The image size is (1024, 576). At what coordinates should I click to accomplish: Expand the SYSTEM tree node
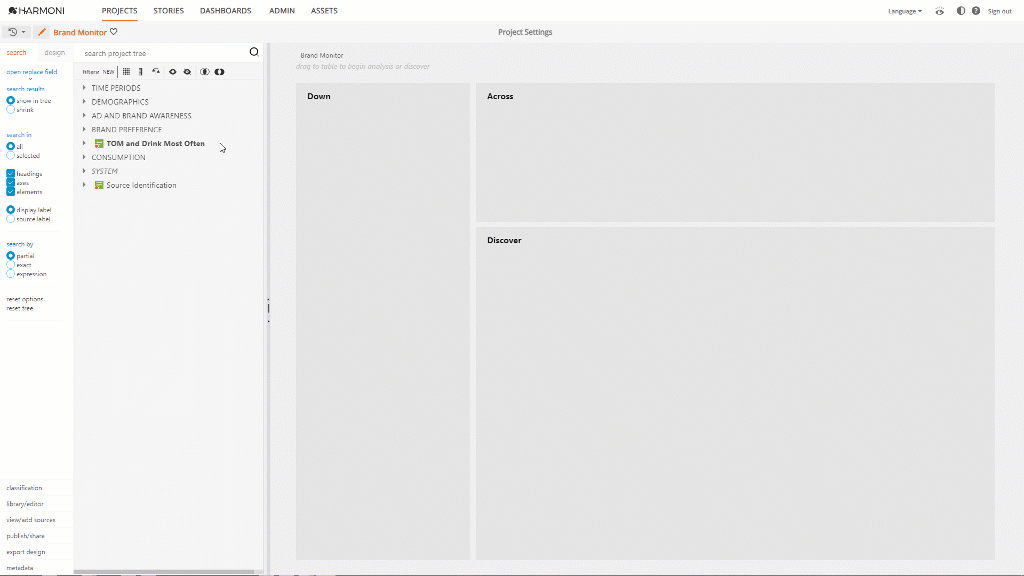(84, 171)
